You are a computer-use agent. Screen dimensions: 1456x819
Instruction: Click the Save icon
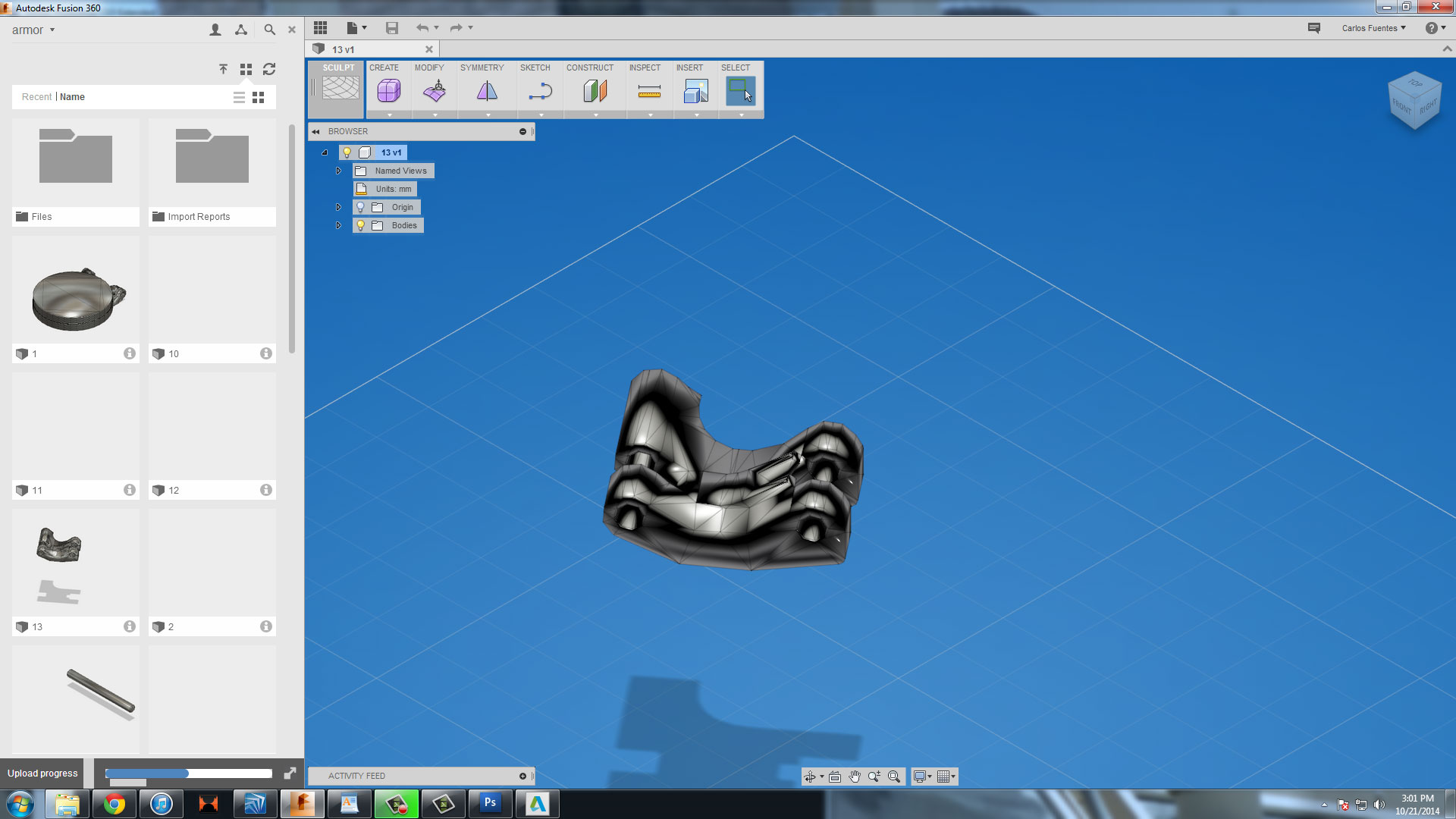(392, 28)
